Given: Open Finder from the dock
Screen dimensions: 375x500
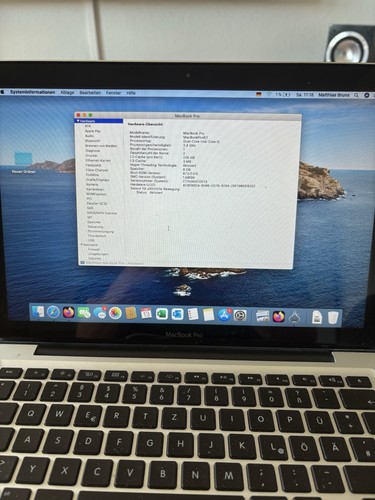Looking at the screenshot, I should tap(38, 312).
